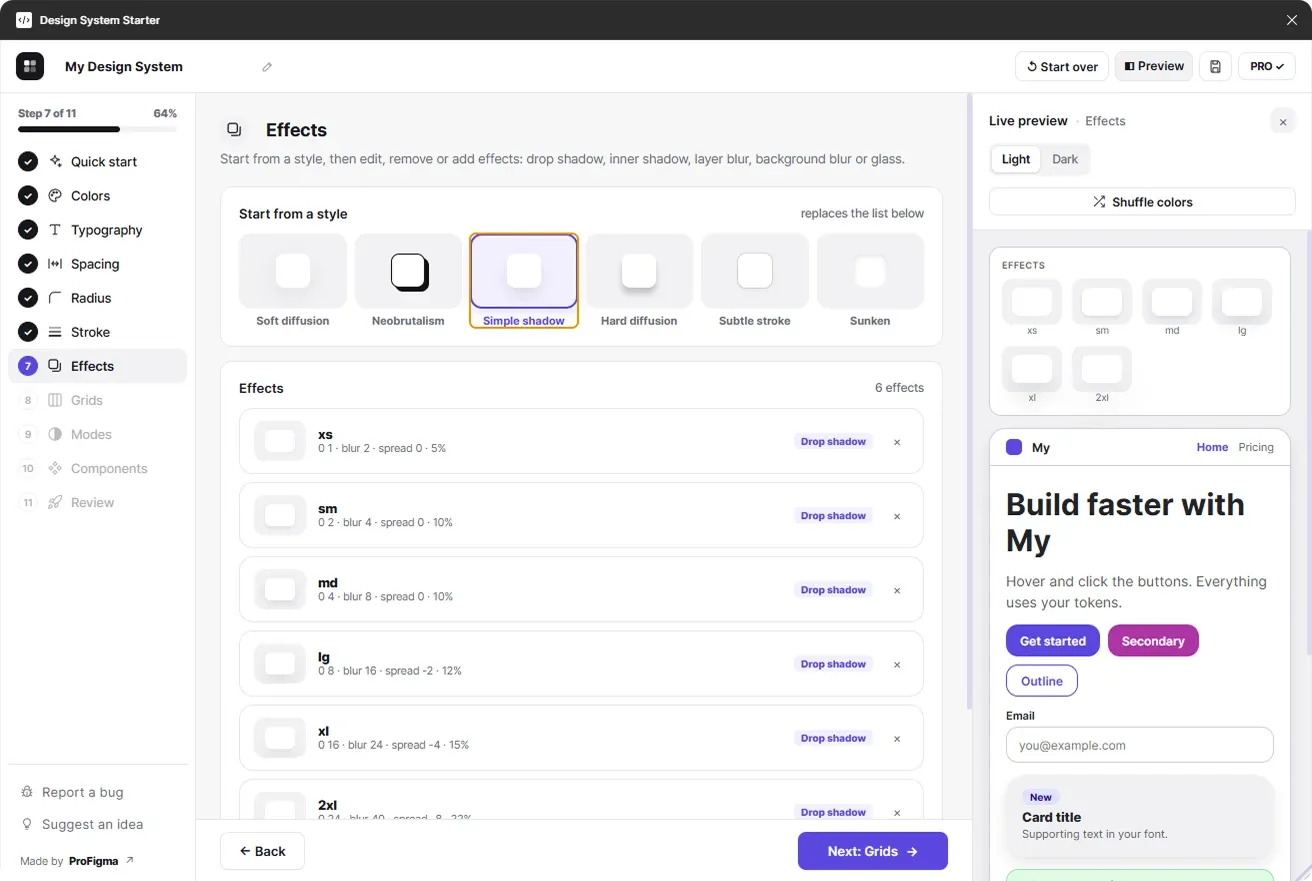Click the Drop shadow tag on the lg effect
The width and height of the screenshot is (1312, 881).
coord(833,664)
